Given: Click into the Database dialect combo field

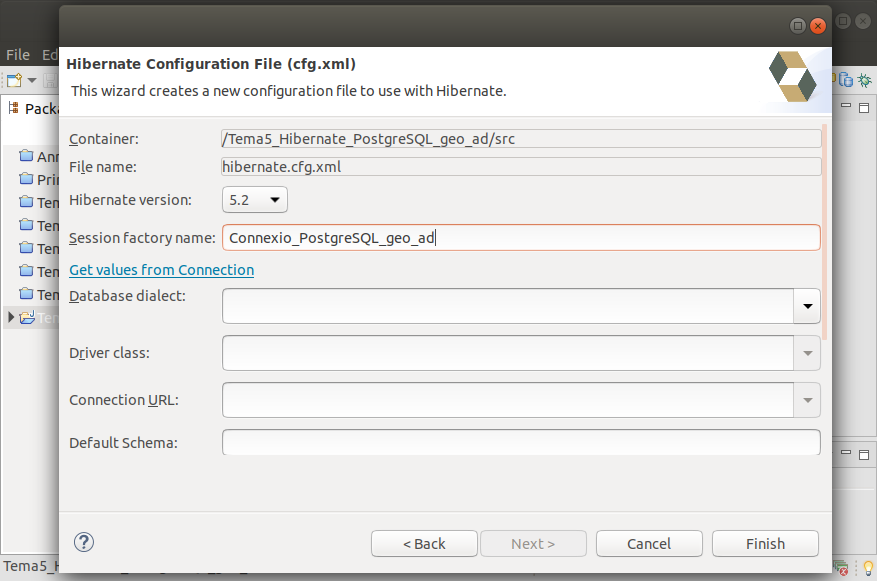Looking at the screenshot, I should click(x=508, y=306).
